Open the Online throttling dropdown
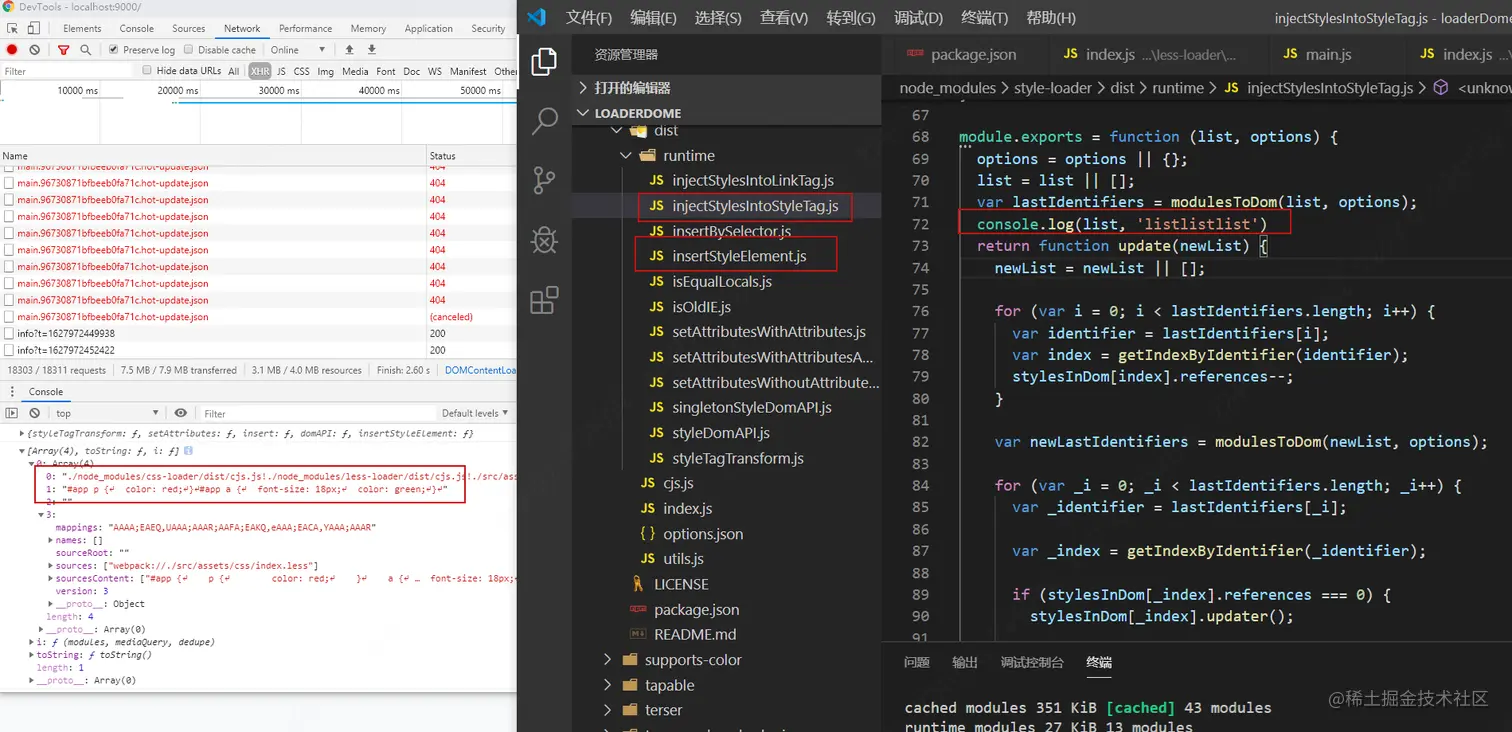Image resolution: width=1512 pixels, height=732 pixels. pyautogui.click(x=299, y=50)
